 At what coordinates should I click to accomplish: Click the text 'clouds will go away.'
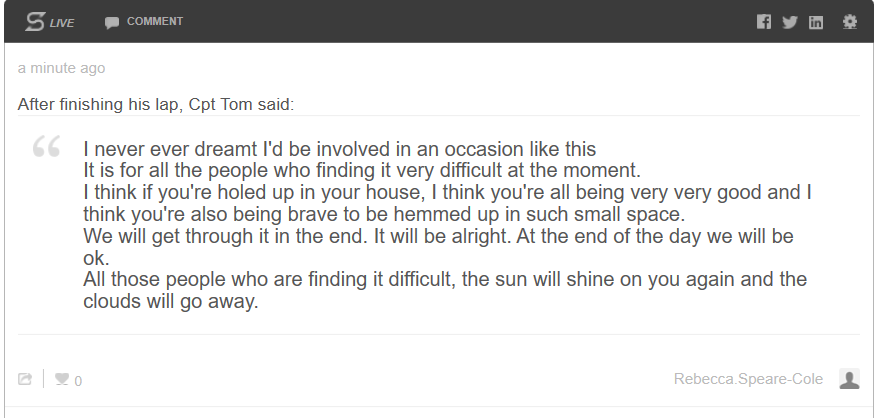(x=171, y=301)
